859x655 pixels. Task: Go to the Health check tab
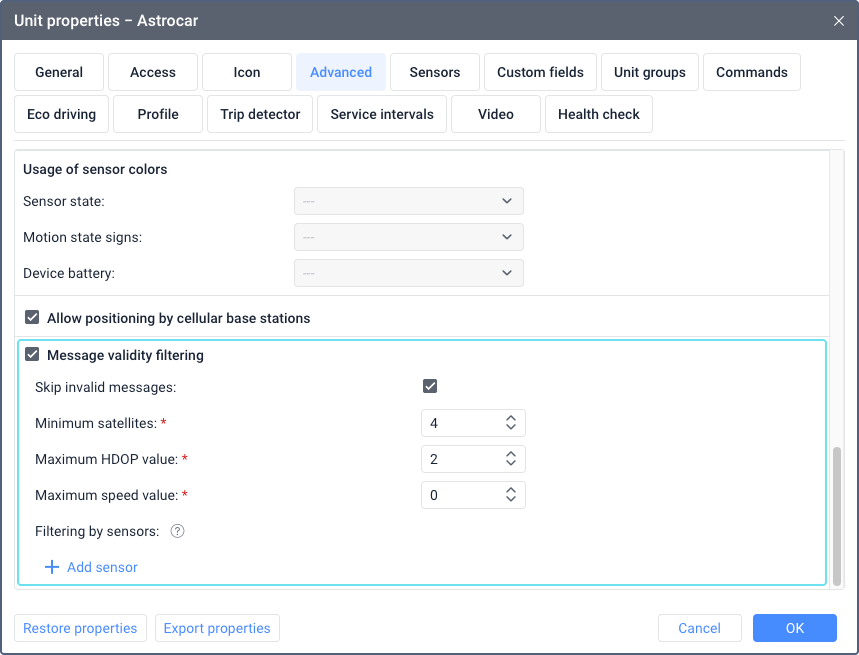tap(598, 114)
